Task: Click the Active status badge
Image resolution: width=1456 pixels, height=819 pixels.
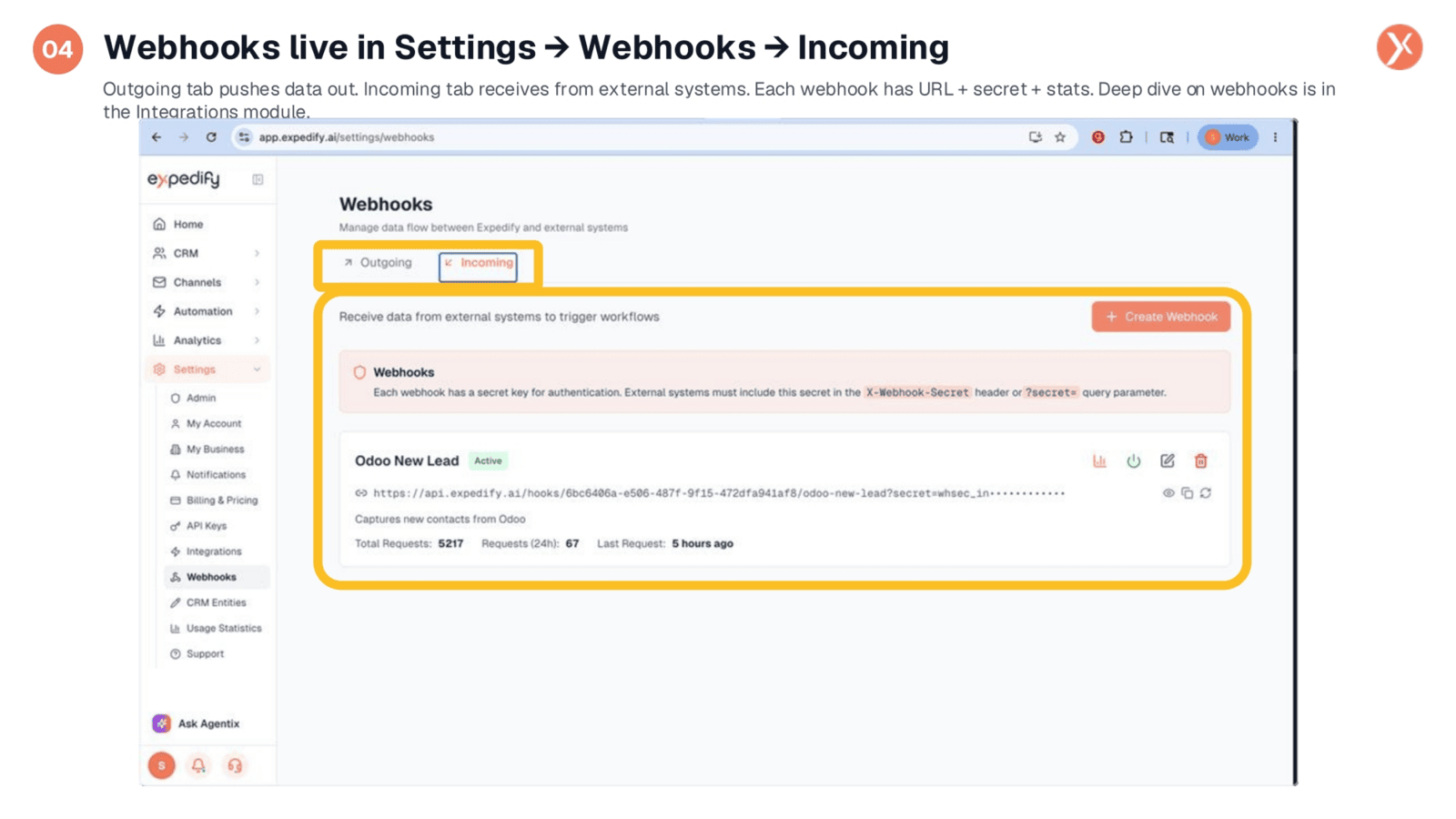Action: tap(488, 460)
